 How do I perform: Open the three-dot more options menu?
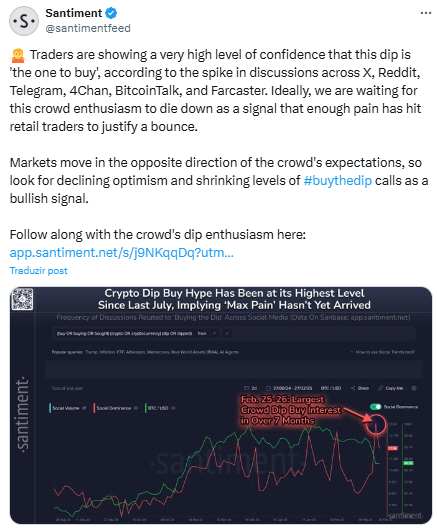coord(426,13)
